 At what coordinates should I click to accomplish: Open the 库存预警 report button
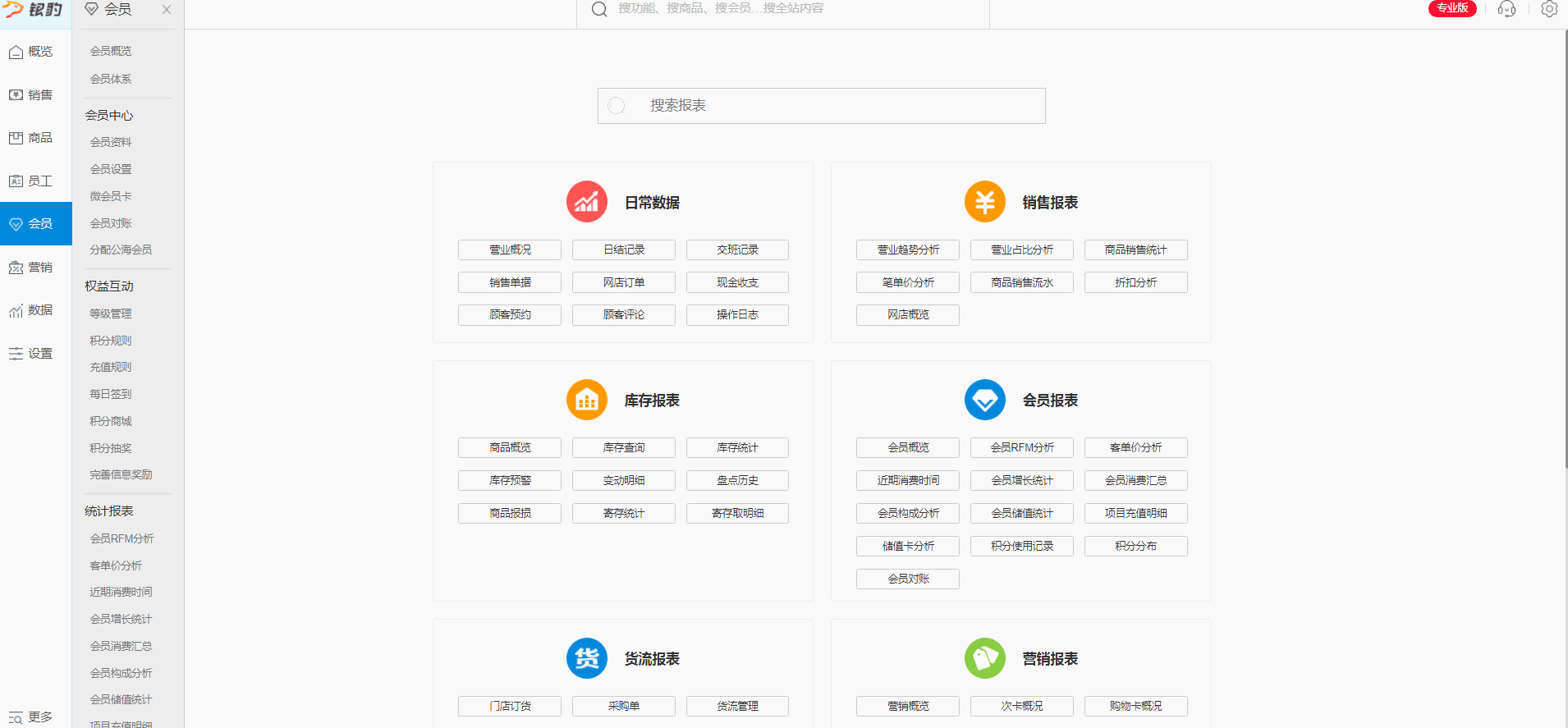[510, 480]
